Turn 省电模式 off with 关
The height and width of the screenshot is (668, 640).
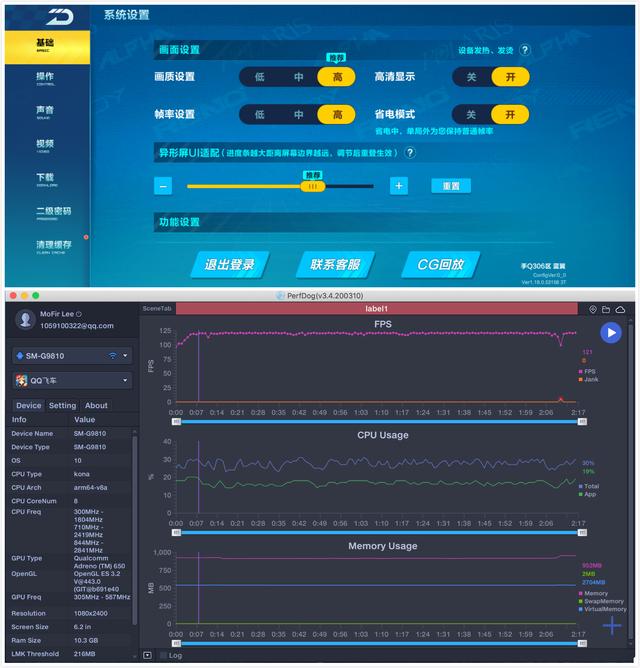coord(471,115)
